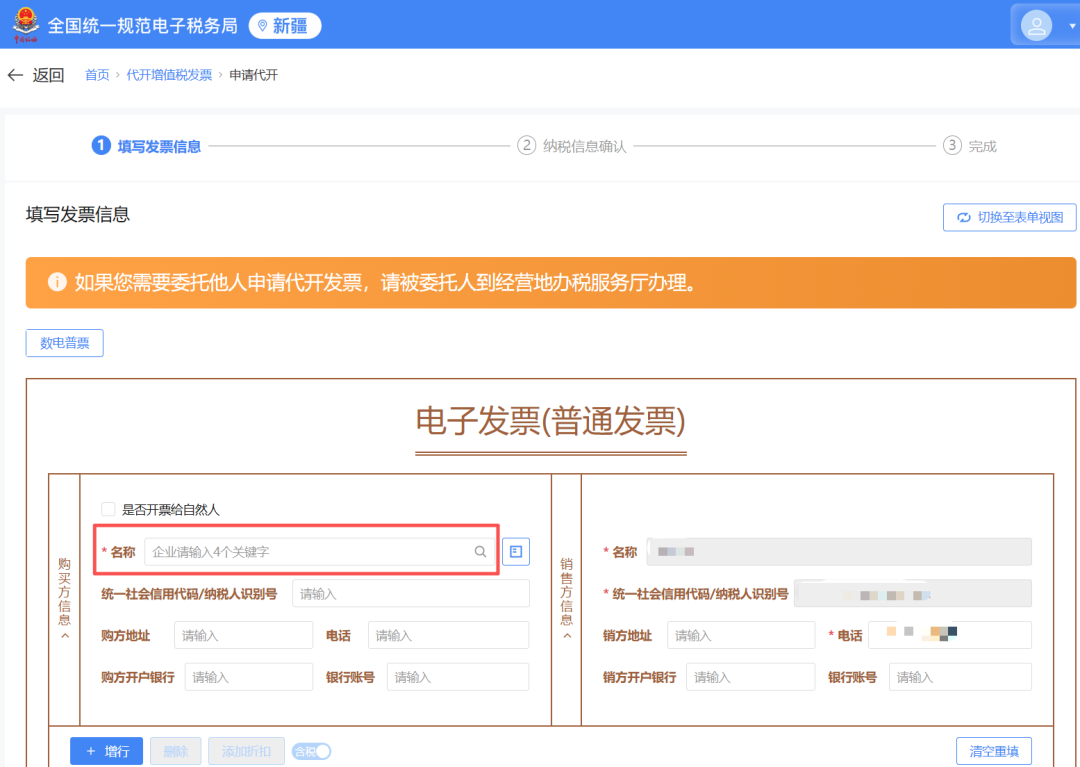This screenshot has height=767, width=1080.
Task: Click seller 电话 input field
Action: 950,635
